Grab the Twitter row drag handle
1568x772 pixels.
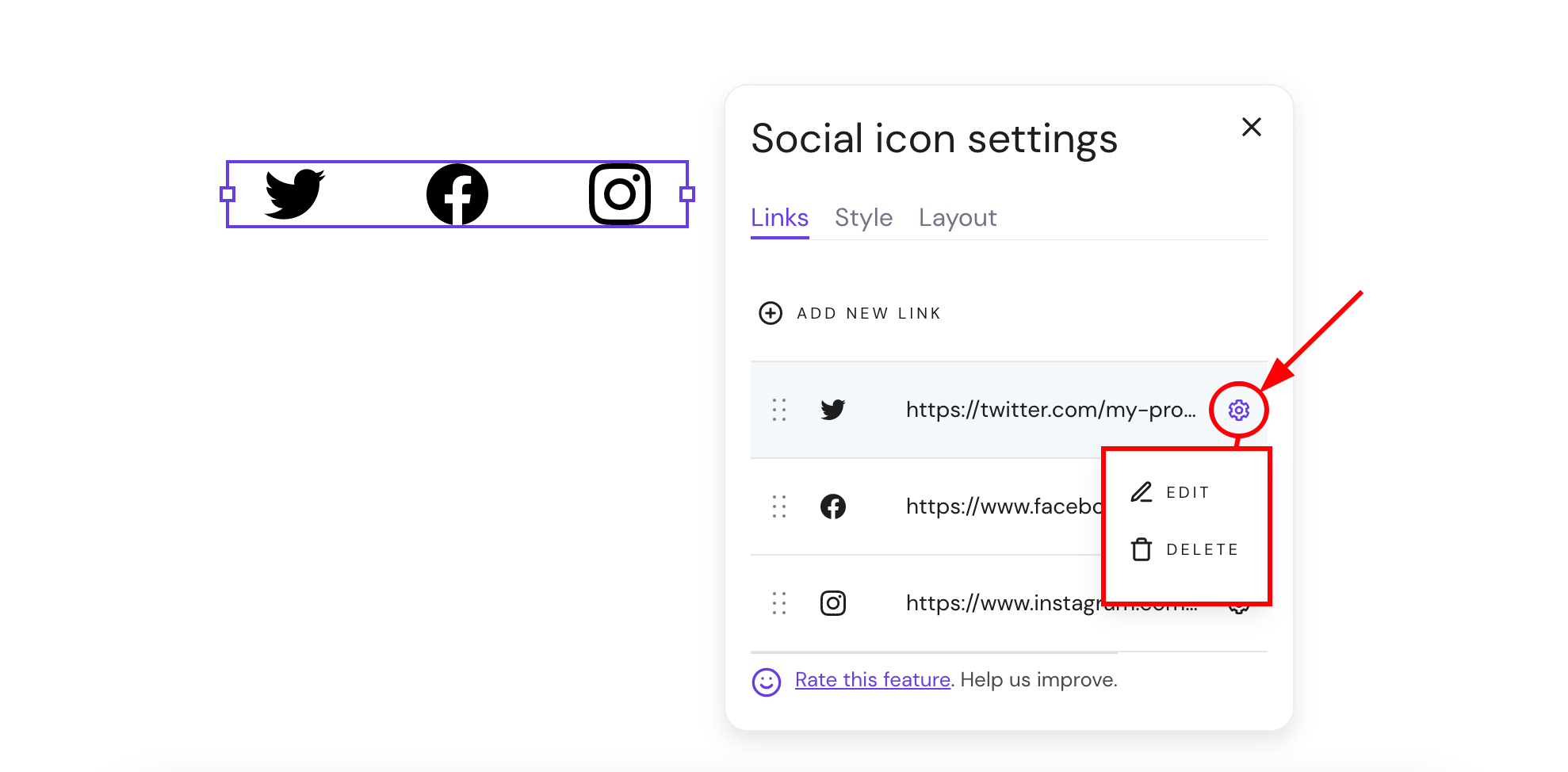tap(779, 410)
